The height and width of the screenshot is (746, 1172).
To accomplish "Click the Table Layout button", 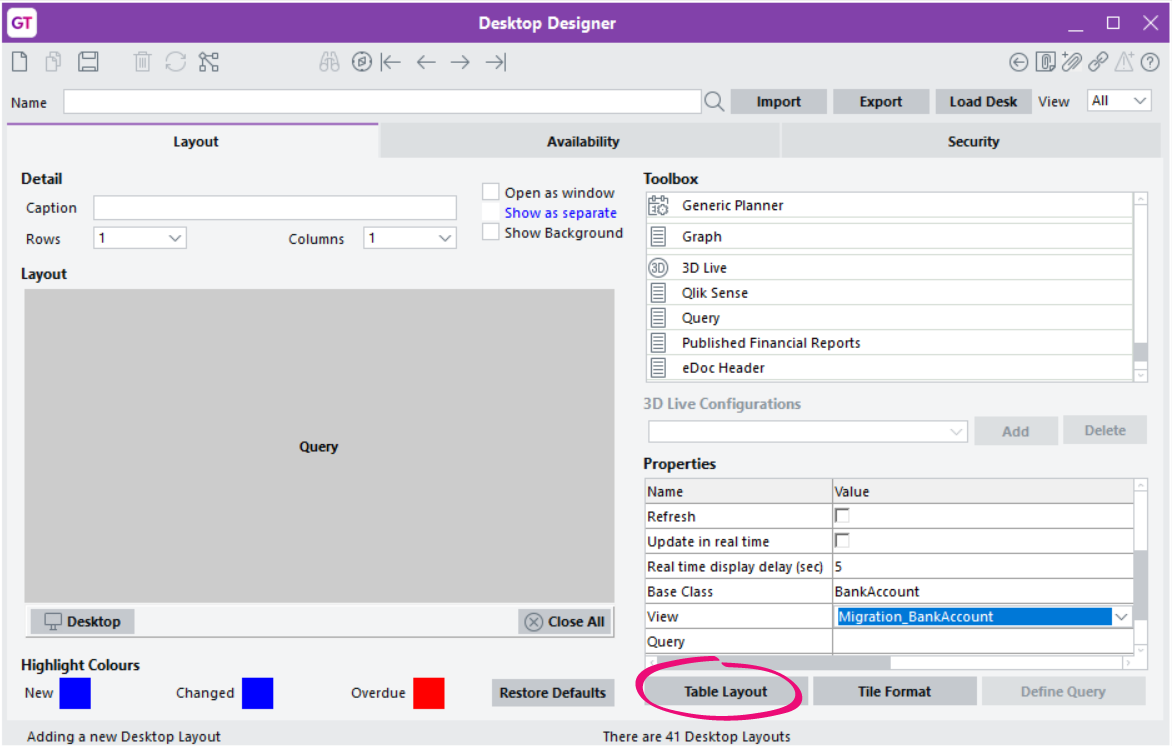I will click(725, 691).
